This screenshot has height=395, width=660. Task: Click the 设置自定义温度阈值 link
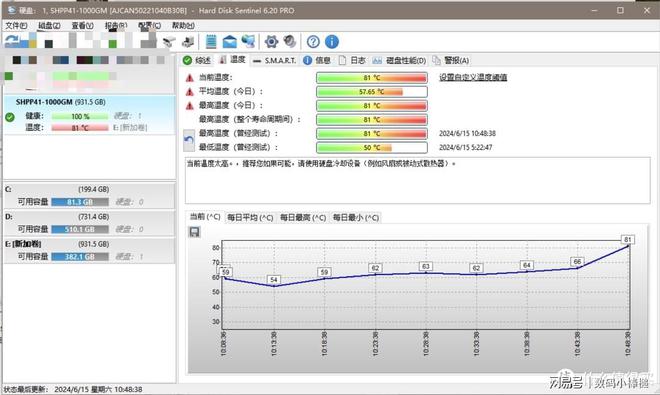[473, 77]
